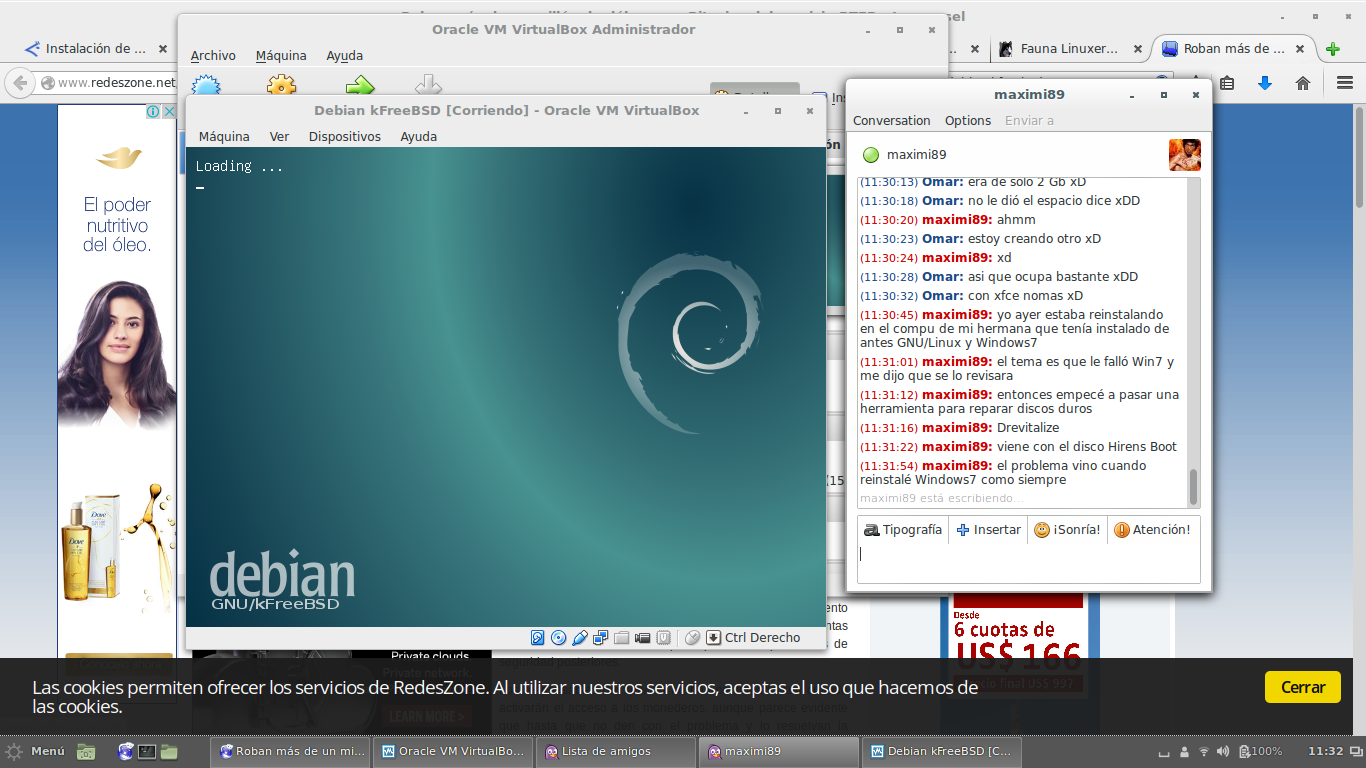Click maximi89's buddy avatar icon in chat window
This screenshot has height=768, width=1366.
1185,155
